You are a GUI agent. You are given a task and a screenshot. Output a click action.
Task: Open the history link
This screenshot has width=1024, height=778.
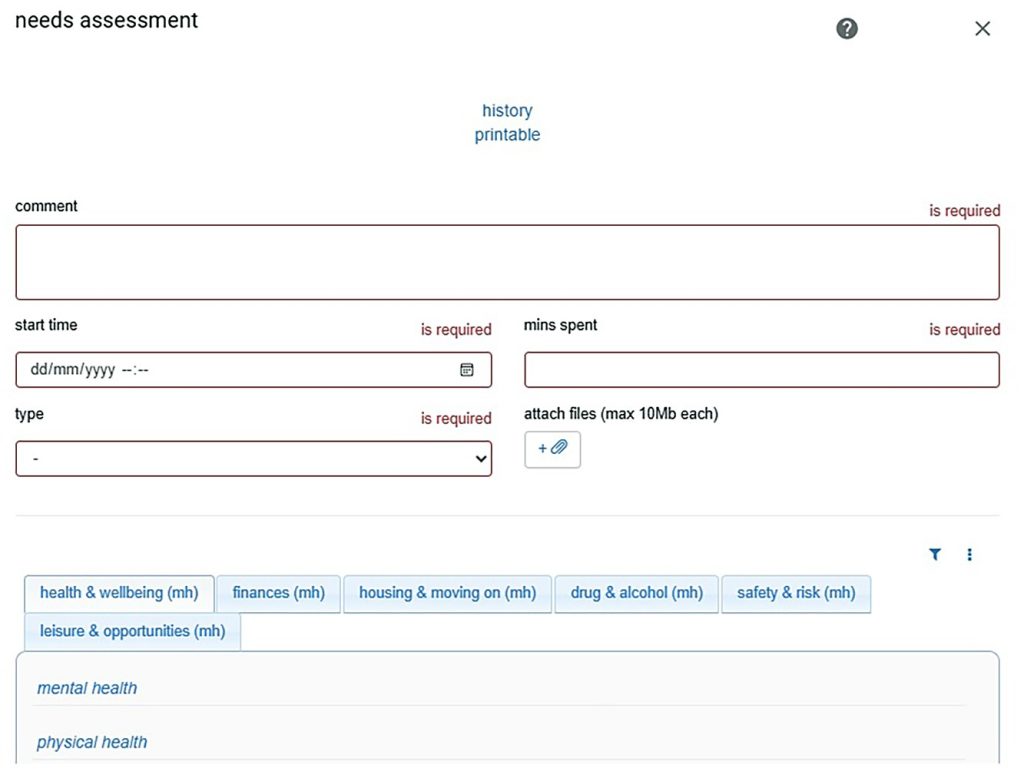(x=507, y=111)
